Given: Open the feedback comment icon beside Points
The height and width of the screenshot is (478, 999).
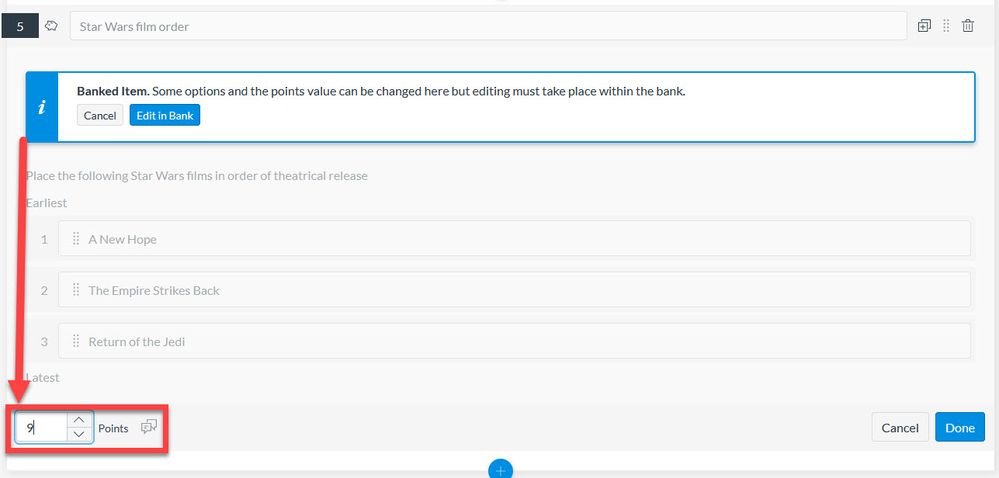Looking at the screenshot, I should point(148,427).
